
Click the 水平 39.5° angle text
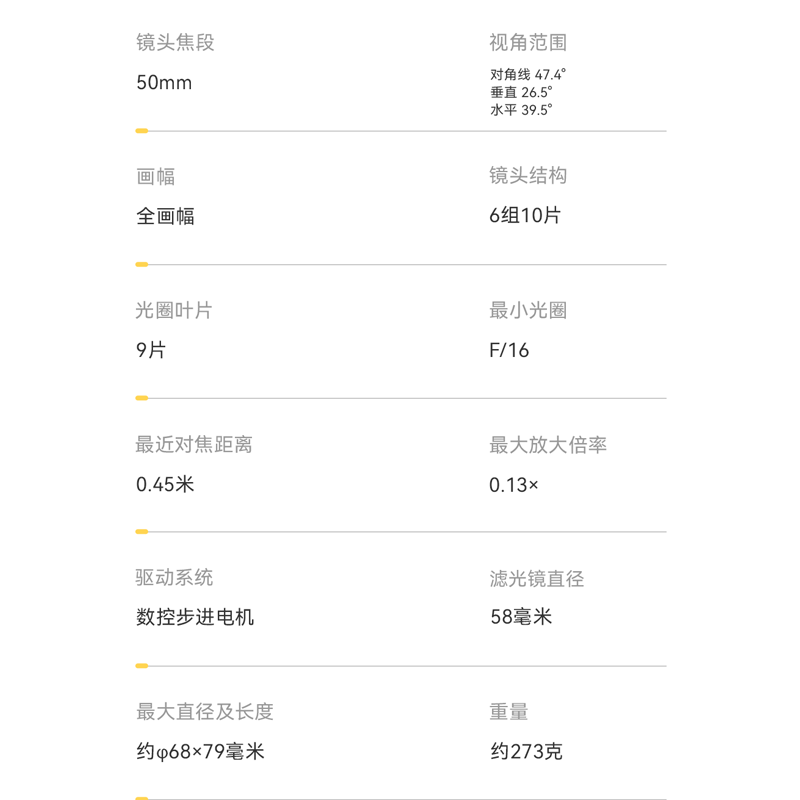pyautogui.click(x=521, y=110)
